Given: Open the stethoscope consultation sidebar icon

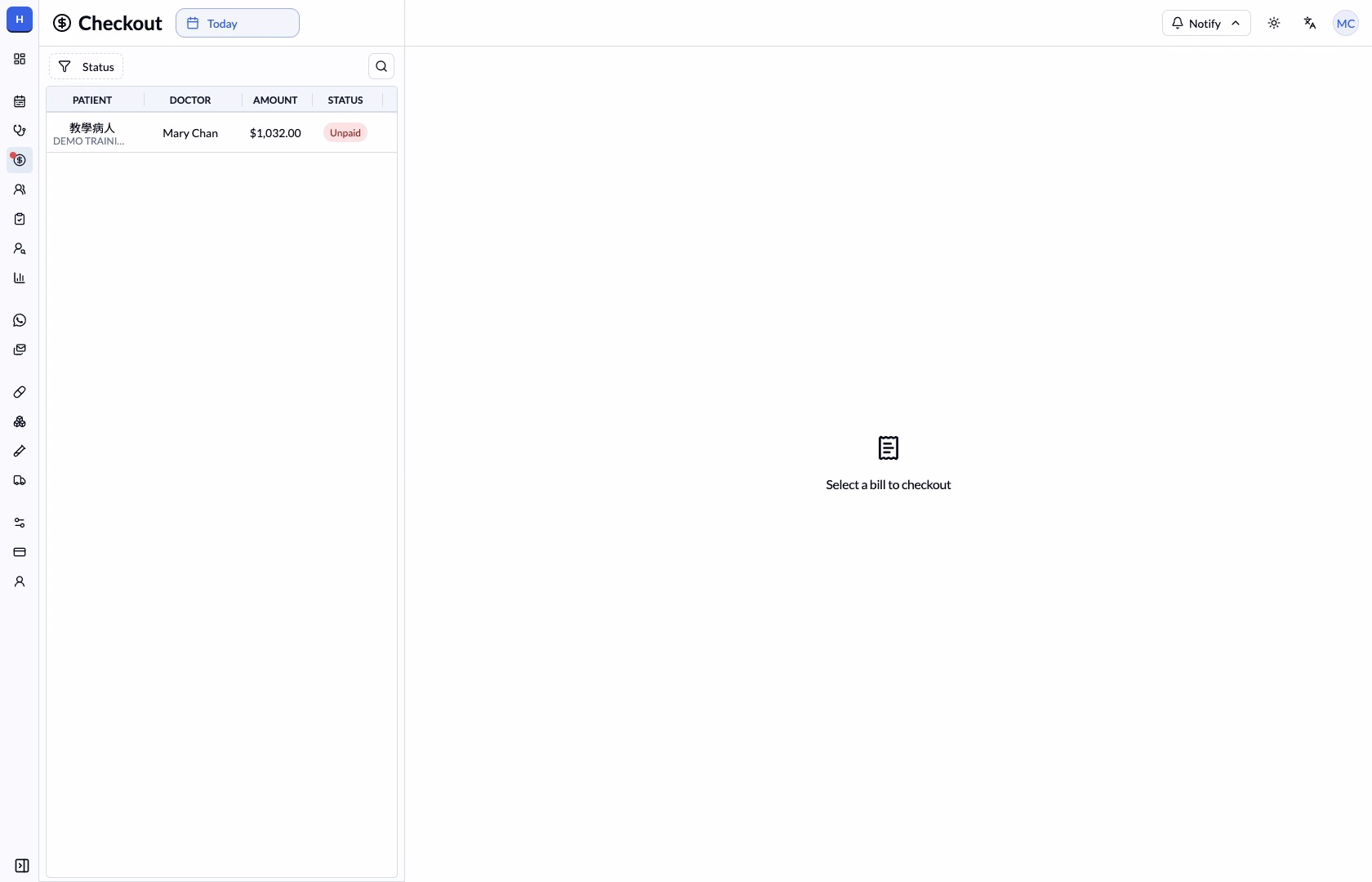Looking at the screenshot, I should click(x=20, y=131).
